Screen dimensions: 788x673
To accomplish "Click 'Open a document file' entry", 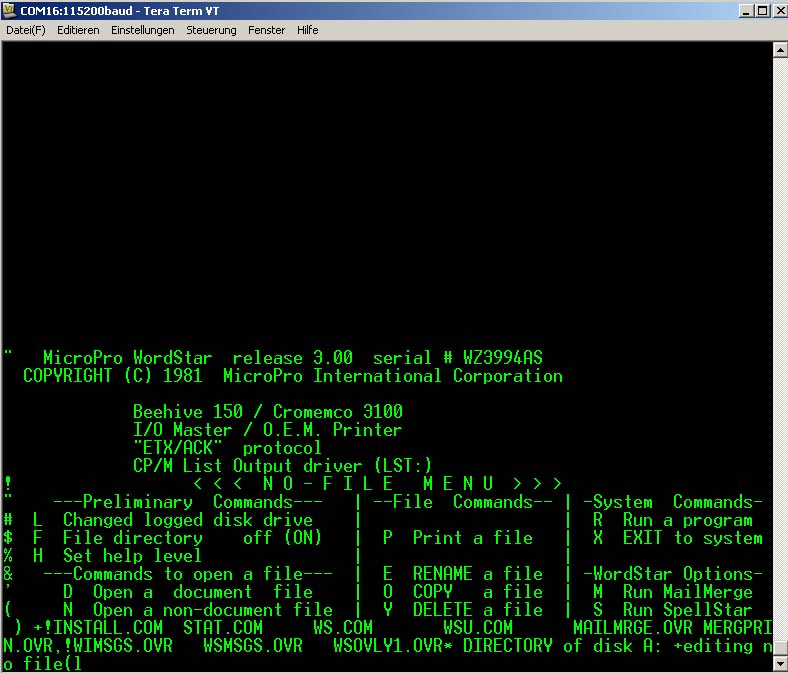I will pyautogui.click(x=203, y=592).
